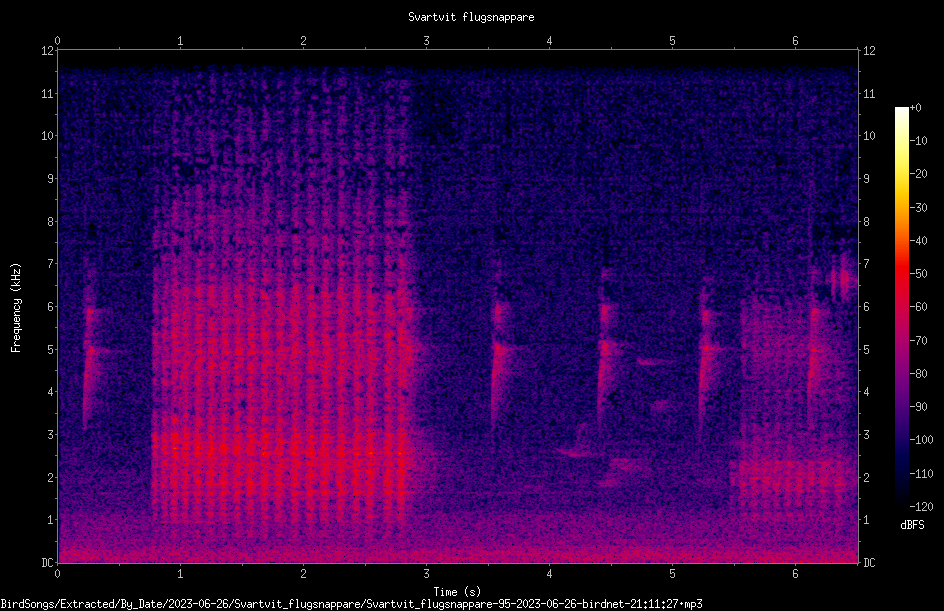Viewport: 944px width, 611px height.
Task: Click the '0' tick on the bottom time axis
Action: (x=57, y=574)
